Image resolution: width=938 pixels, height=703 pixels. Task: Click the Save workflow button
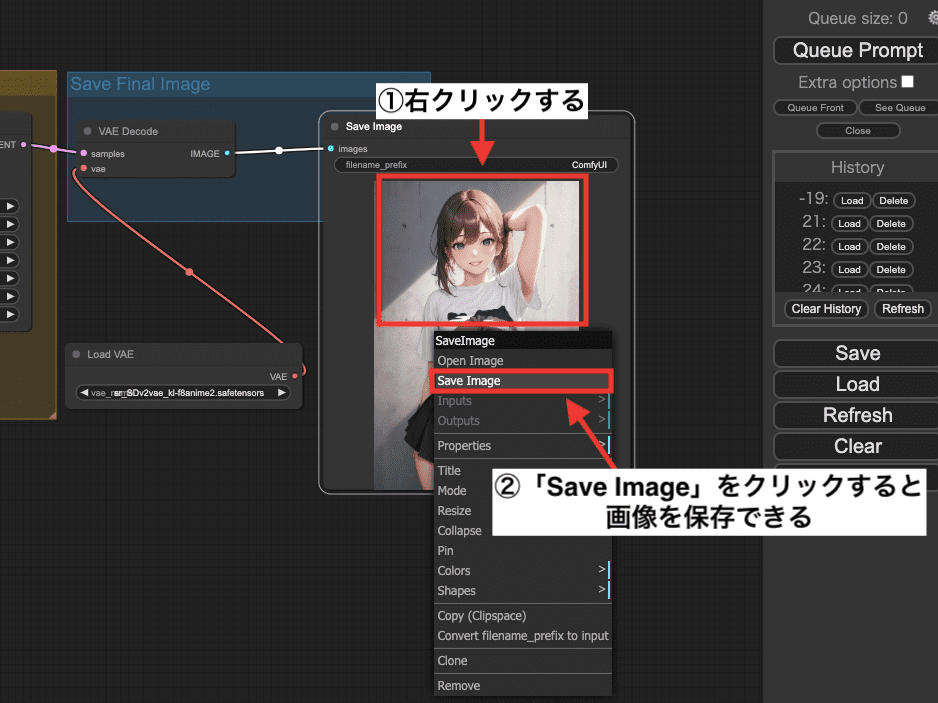pos(857,353)
